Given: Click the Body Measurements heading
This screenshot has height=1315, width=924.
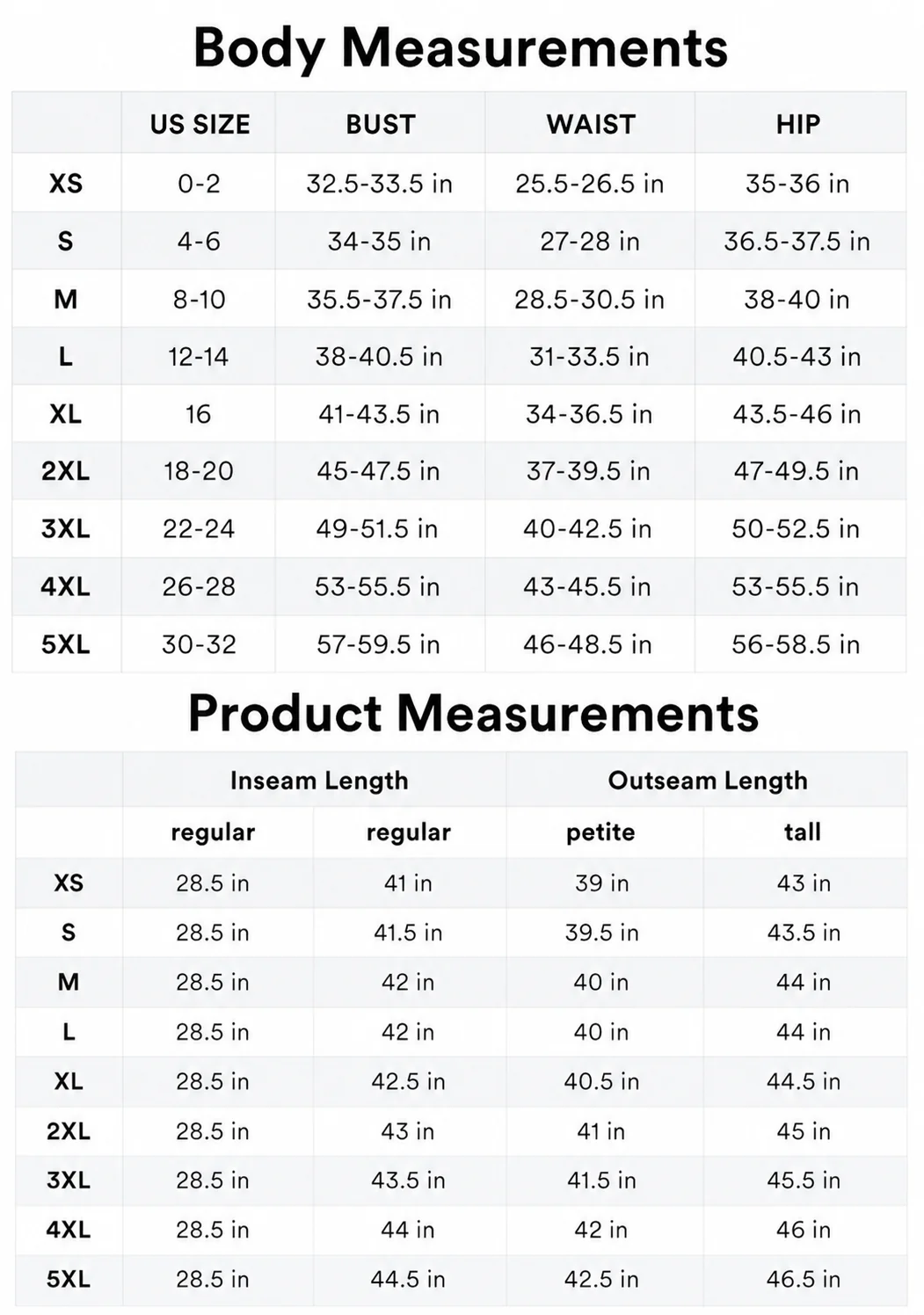Looking at the screenshot, I should [461, 47].
